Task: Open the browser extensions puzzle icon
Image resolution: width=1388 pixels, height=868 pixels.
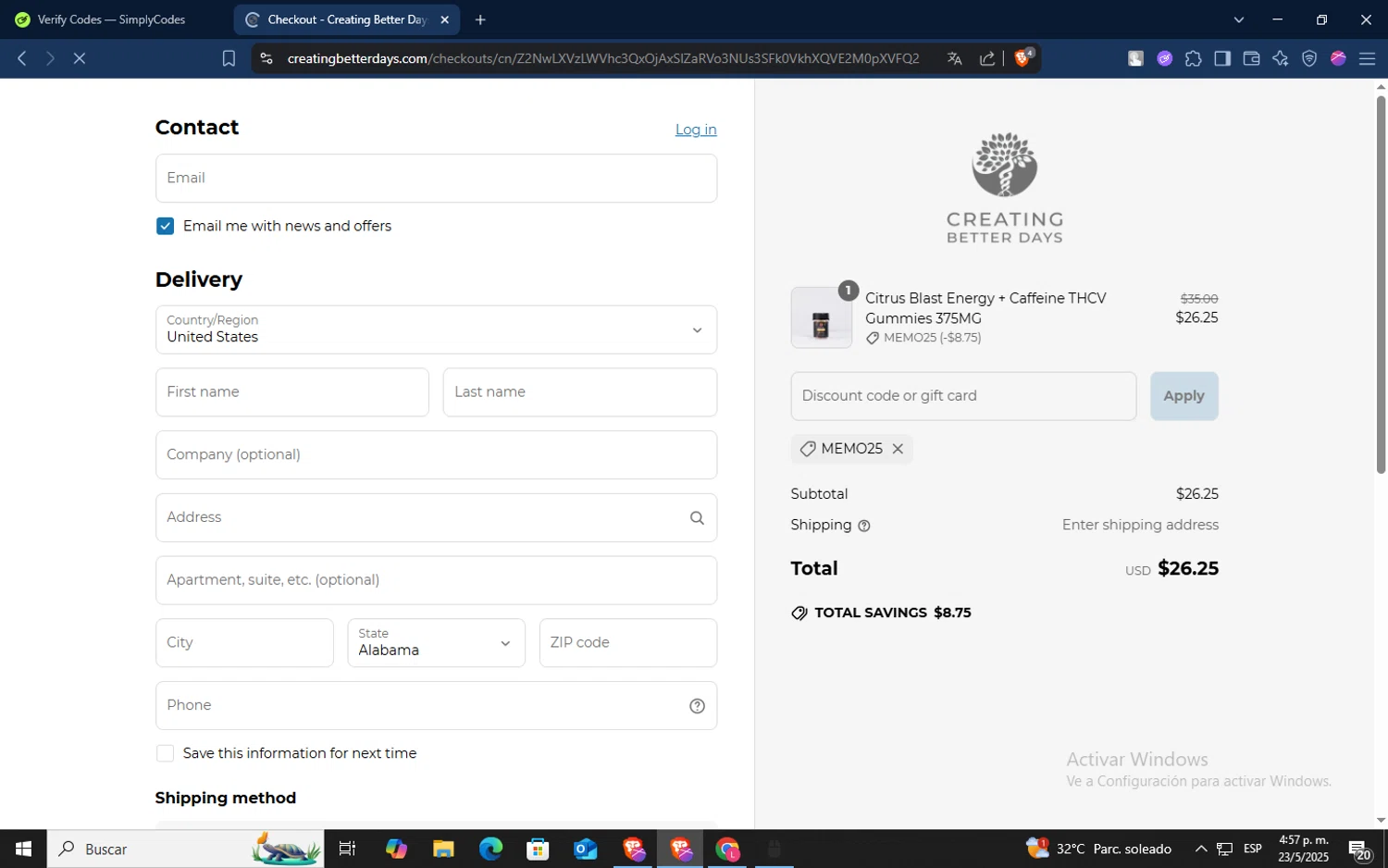Action: coord(1194,58)
